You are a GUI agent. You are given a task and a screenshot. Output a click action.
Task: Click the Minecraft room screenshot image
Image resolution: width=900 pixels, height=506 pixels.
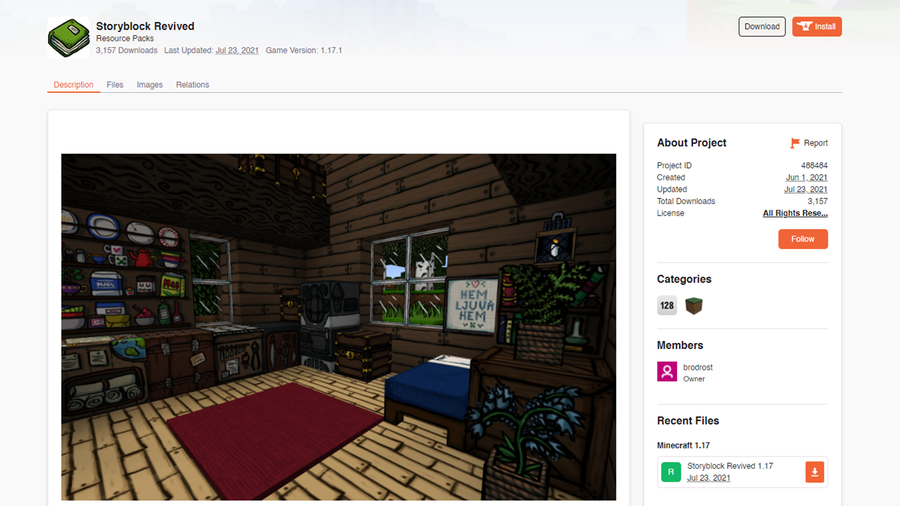pyautogui.click(x=338, y=326)
